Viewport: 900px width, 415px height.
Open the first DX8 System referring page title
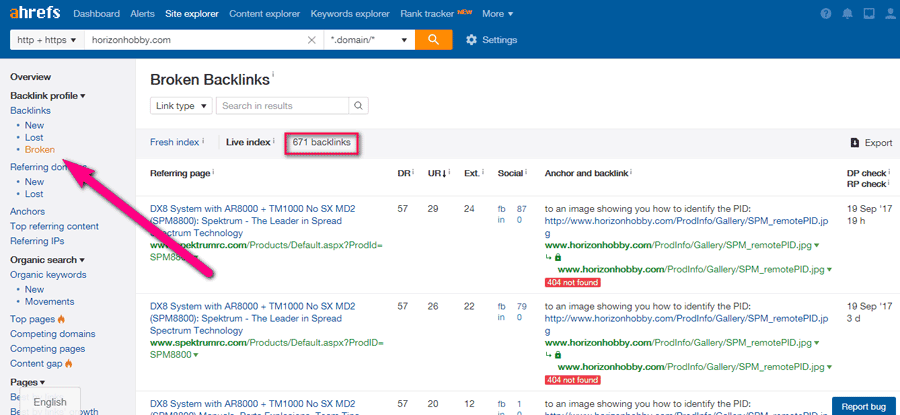[x=253, y=221]
